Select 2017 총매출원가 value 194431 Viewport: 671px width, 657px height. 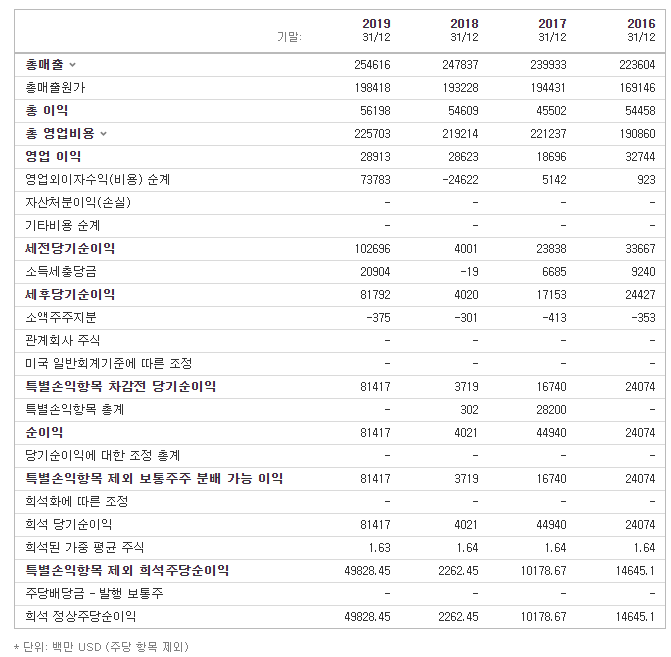[x=549, y=88]
